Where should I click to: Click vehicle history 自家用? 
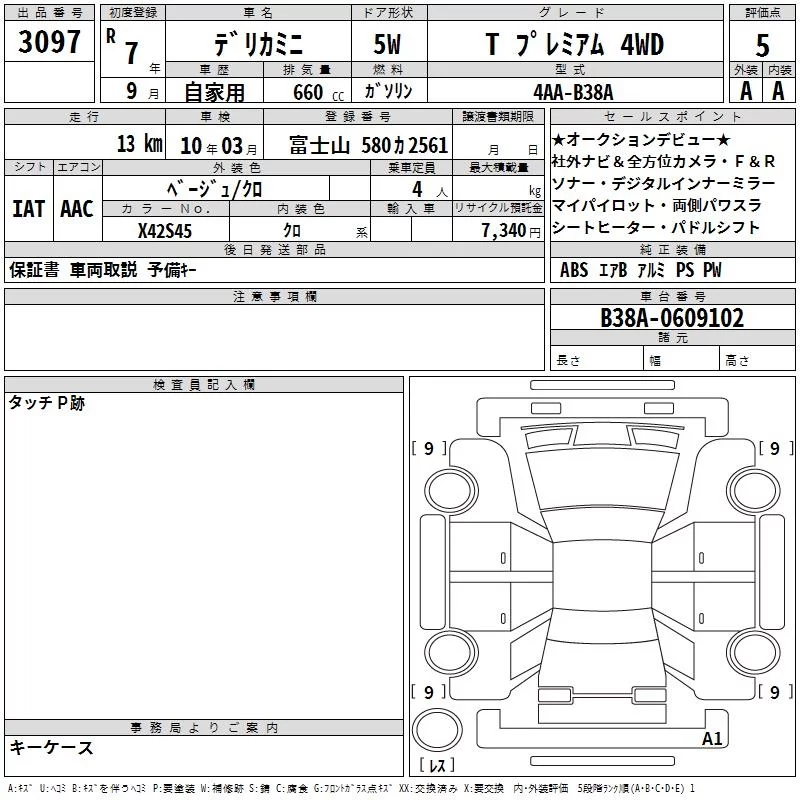click(x=214, y=92)
